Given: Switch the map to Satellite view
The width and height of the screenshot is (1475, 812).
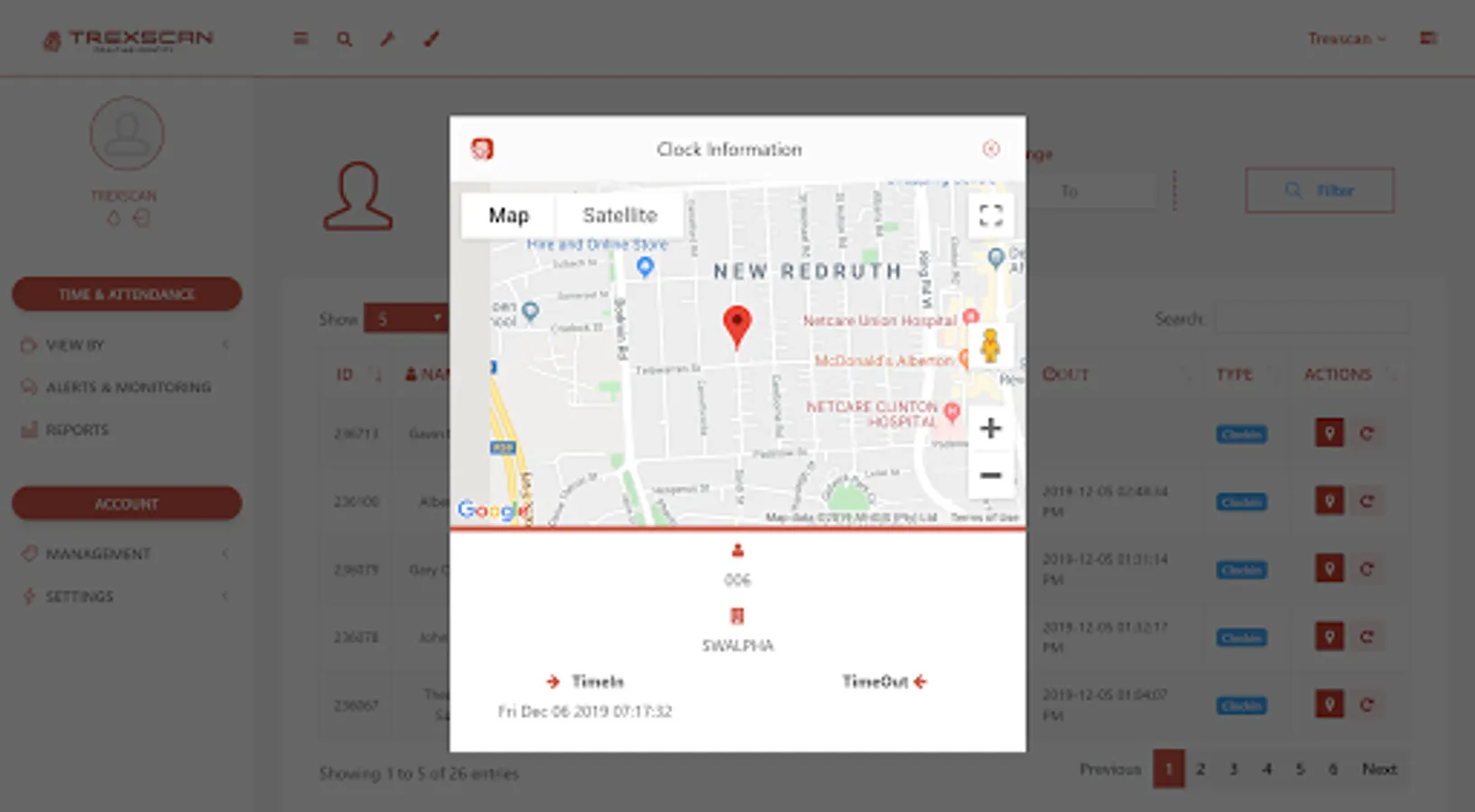Looking at the screenshot, I should [x=620, y=216].
